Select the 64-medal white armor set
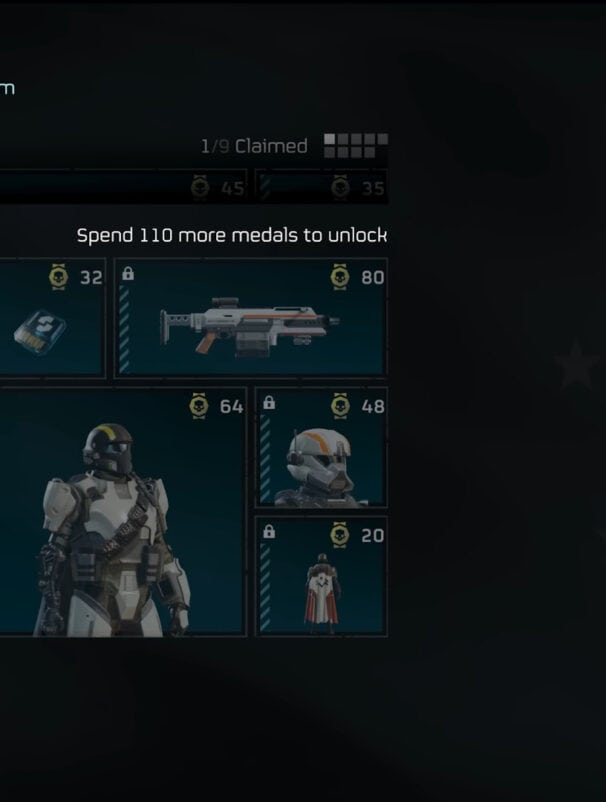Image resolution: width=606 pixels, height=802 pixels. coord(123,511)
